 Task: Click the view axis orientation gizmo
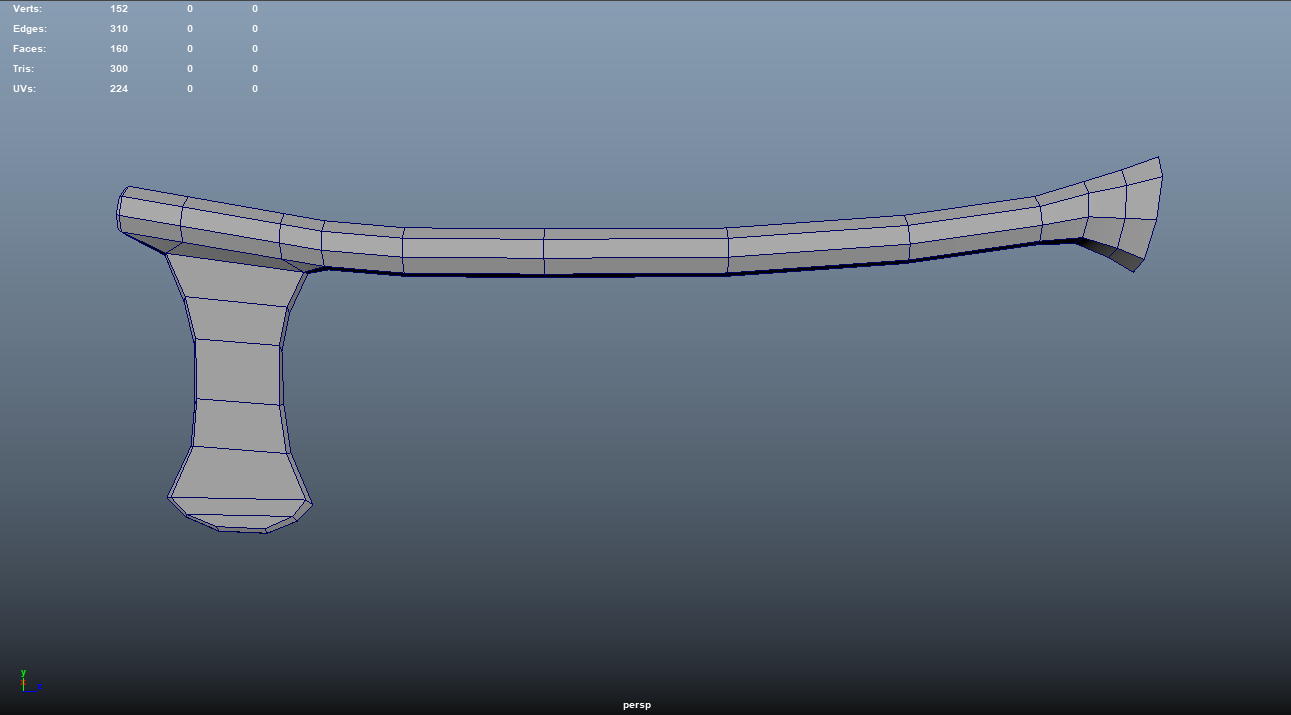[27, 682]
